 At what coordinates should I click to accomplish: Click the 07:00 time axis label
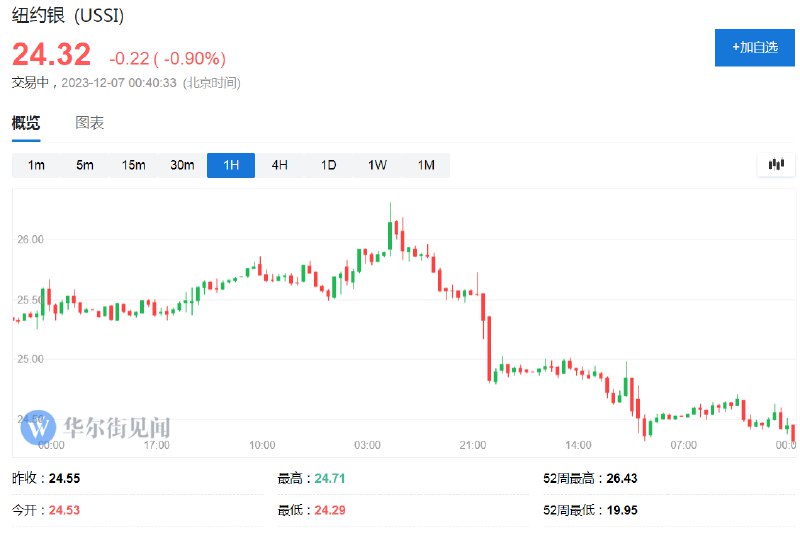click(683, 445)
